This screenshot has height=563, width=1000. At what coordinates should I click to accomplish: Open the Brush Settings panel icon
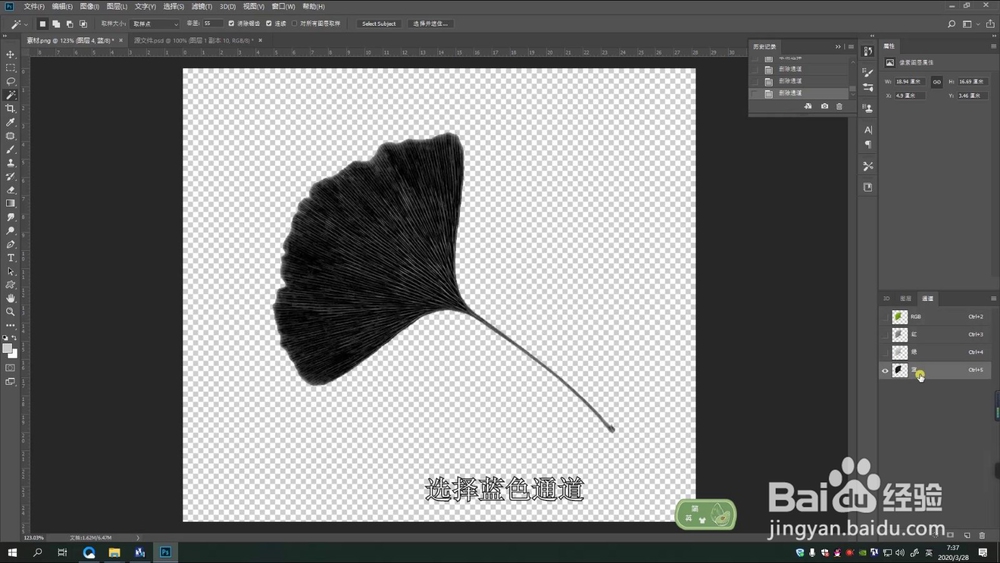(867, 73)
